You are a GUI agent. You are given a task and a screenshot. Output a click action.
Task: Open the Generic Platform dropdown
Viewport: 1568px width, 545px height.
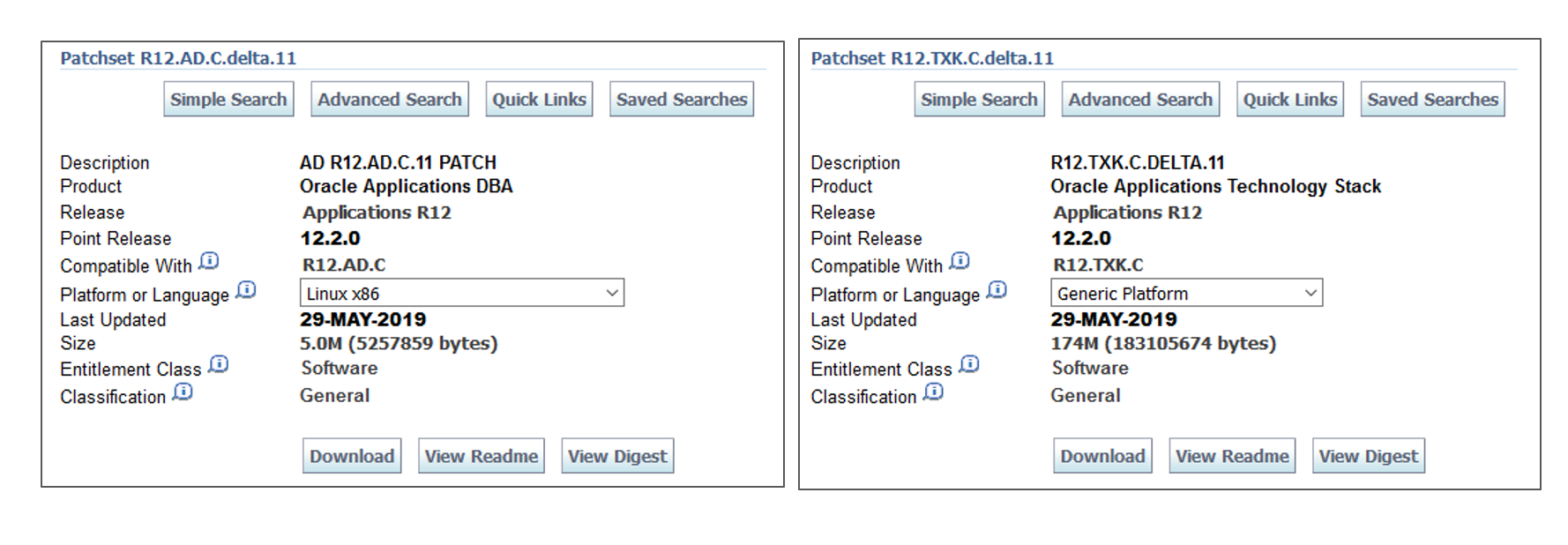[1186, 294]
